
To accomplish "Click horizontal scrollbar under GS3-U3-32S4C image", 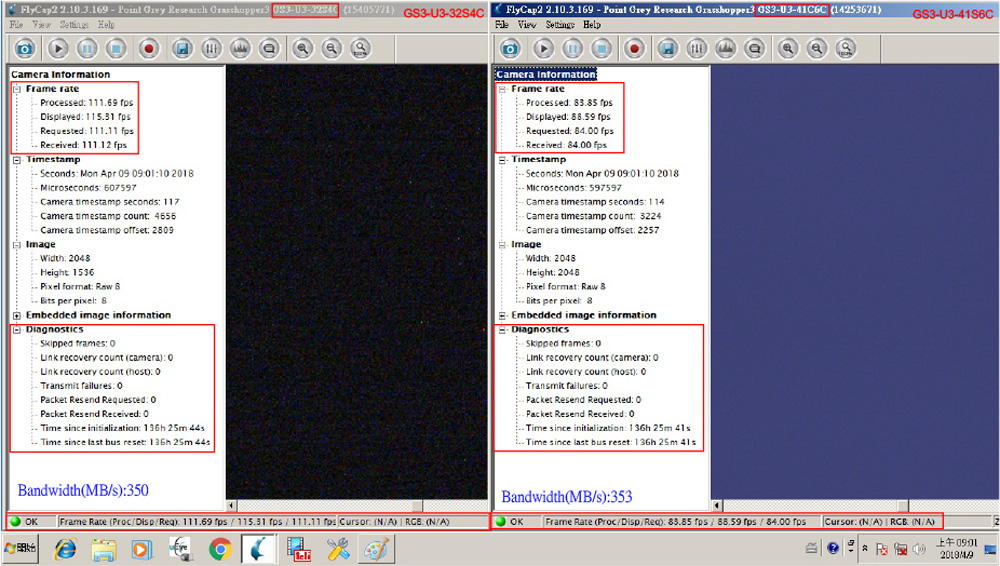I will pos(355,507).
